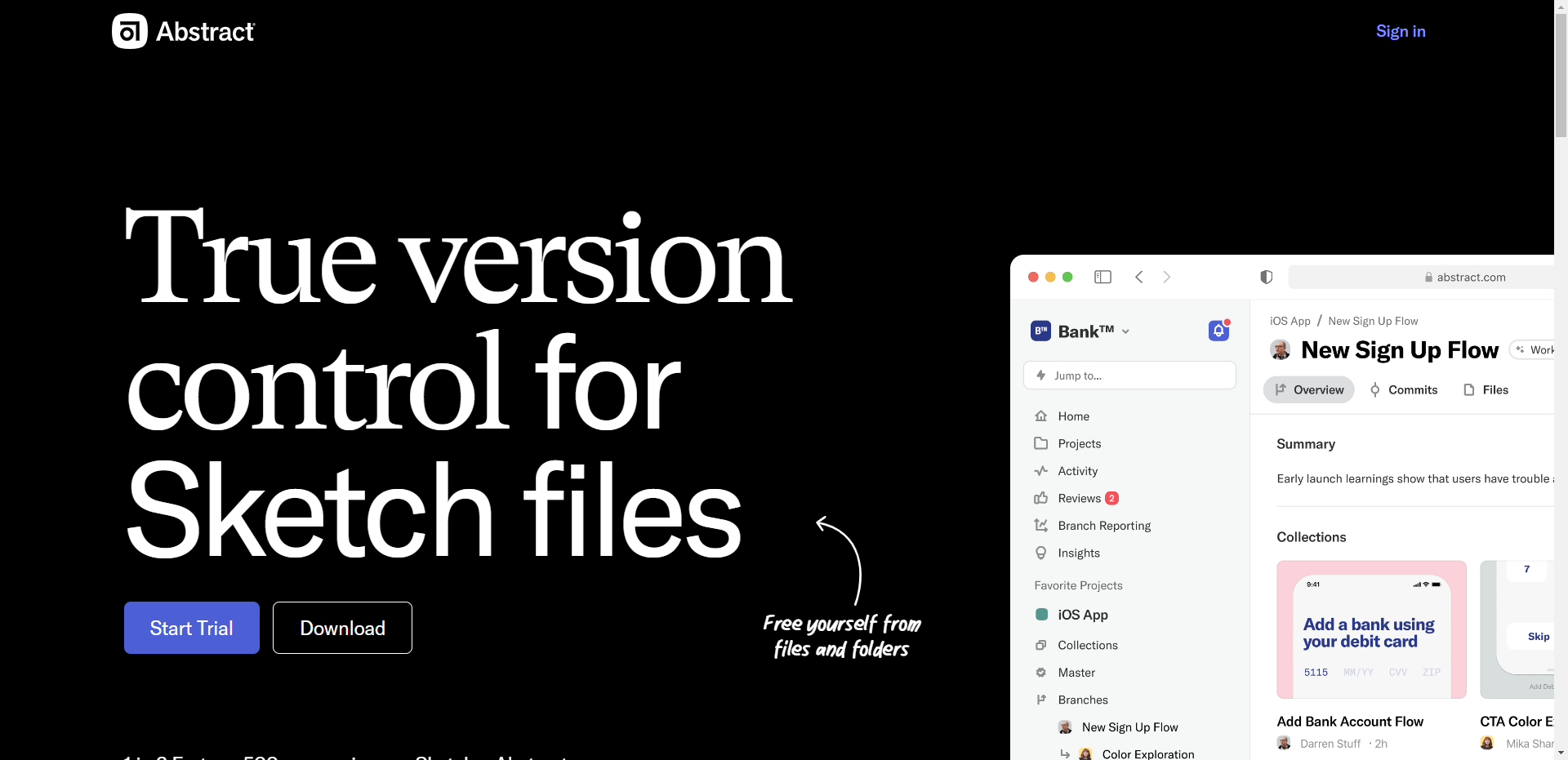Image resolution: width=1568 pixels, height=760 pixels.
Task: Open Projects in the sidebar
Action: pyautogui.click(x=1080, y=443)
